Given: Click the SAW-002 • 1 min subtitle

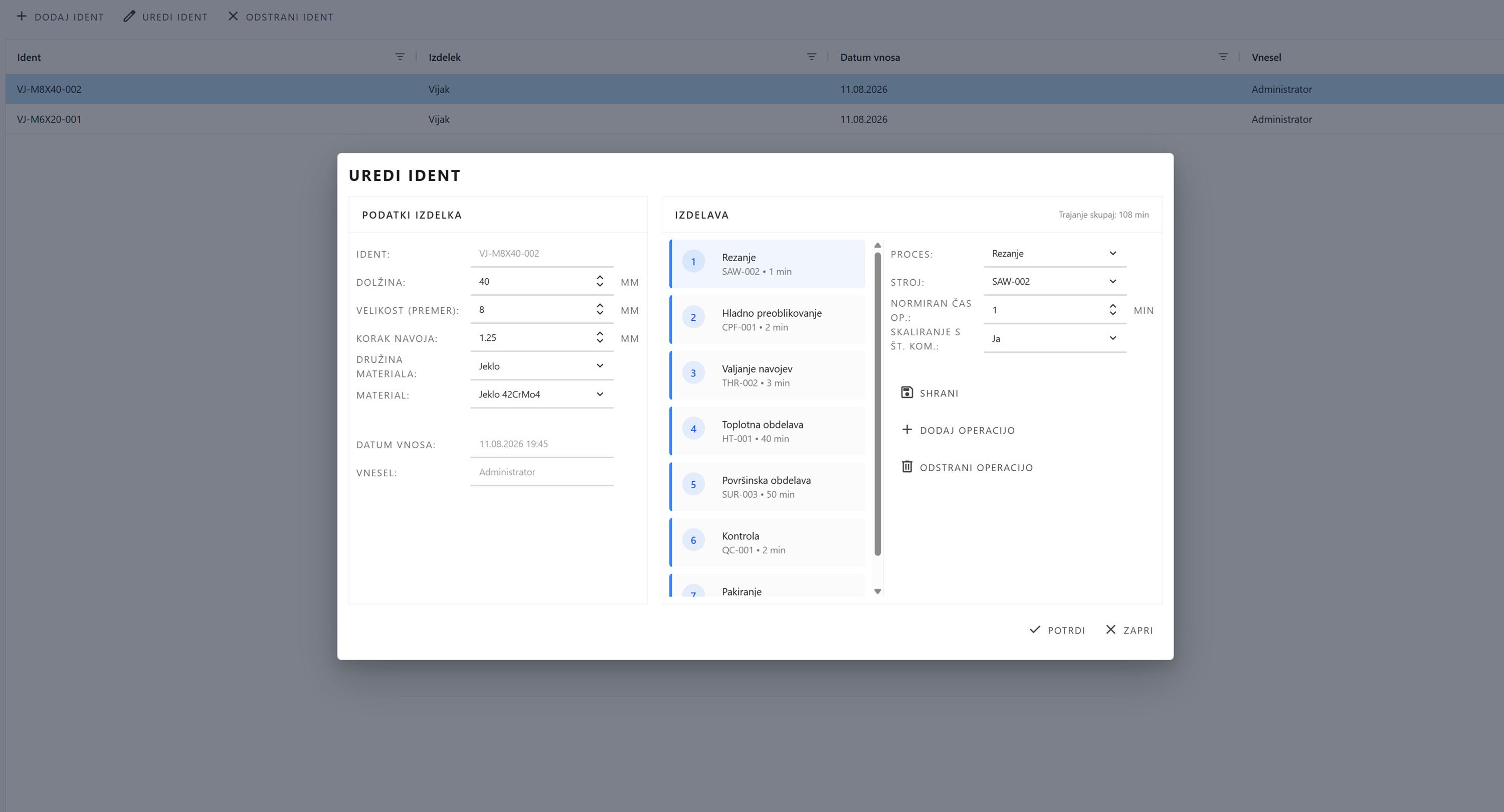Looking at the screenshot, I should click(757, 272).
